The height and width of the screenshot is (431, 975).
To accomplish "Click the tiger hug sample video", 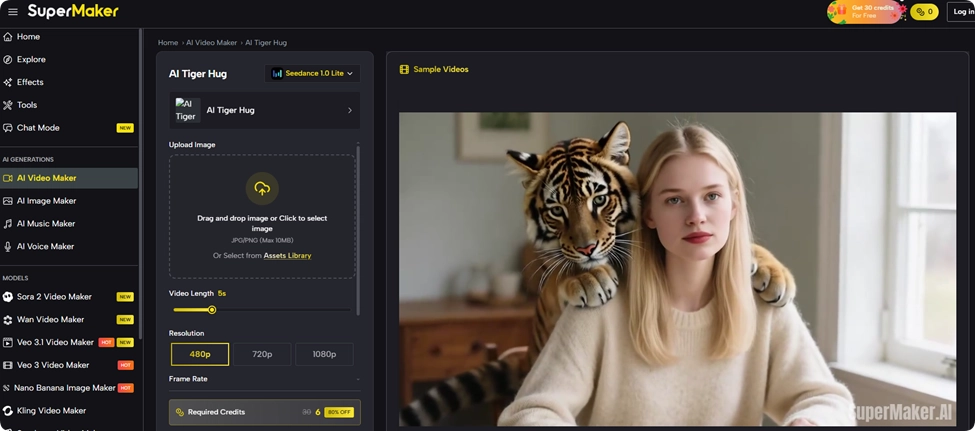I will pyautogui.click(x=677, y=269).
